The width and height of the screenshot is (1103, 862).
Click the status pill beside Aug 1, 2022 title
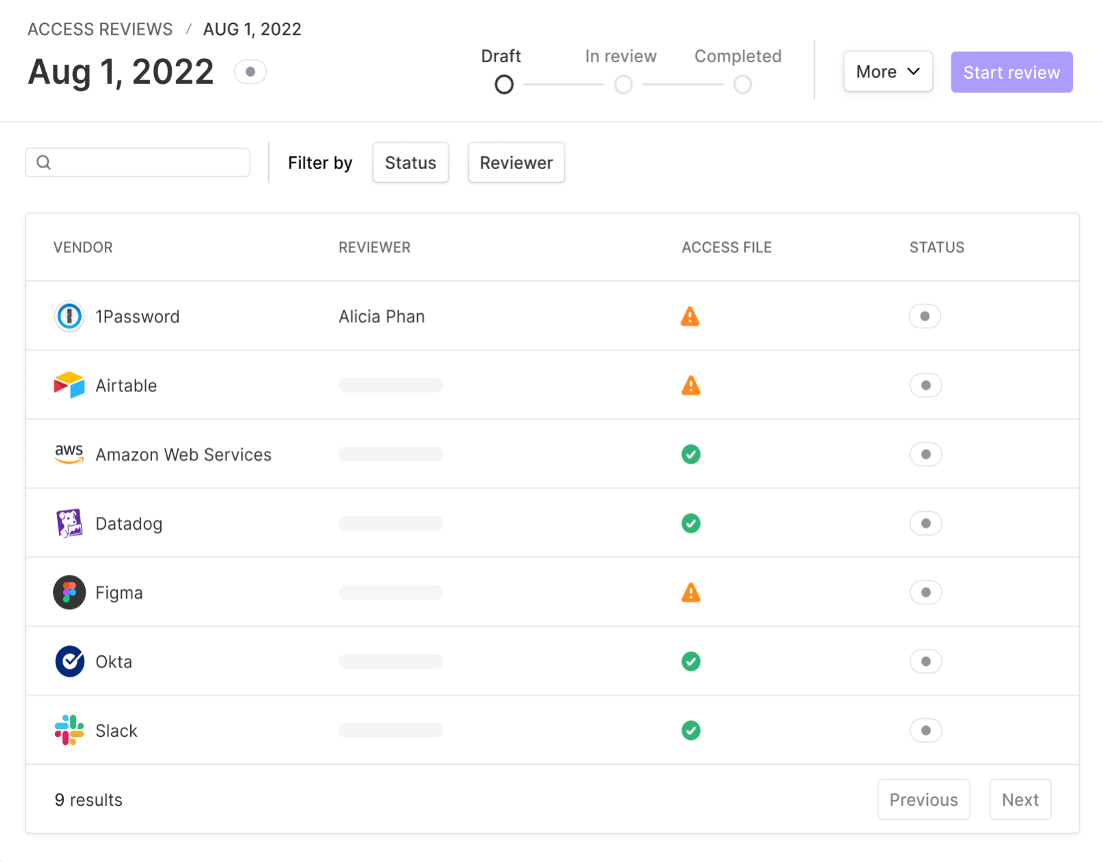(x=250, y=72)
